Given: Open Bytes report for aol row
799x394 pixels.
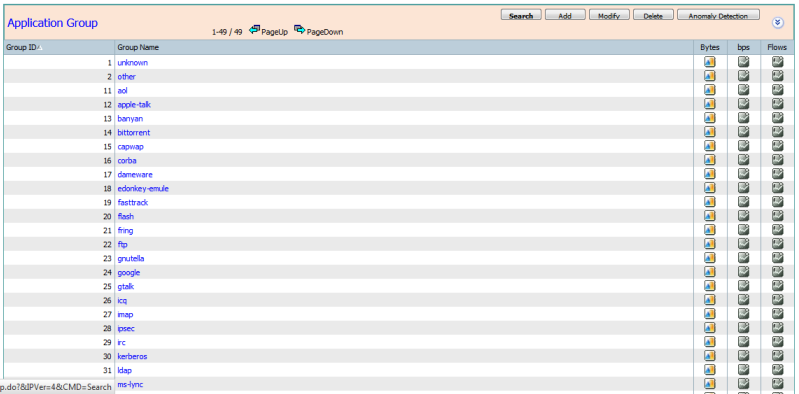Looking at the screenshot, I should (x=709, y=90).
